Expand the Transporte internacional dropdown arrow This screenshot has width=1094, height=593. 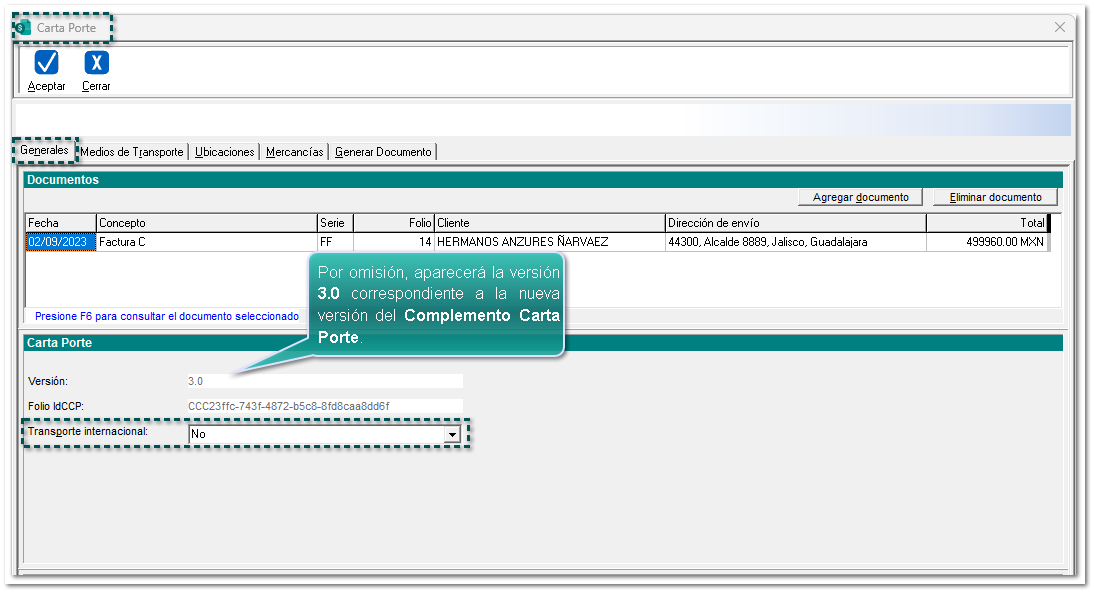point(452,434)
